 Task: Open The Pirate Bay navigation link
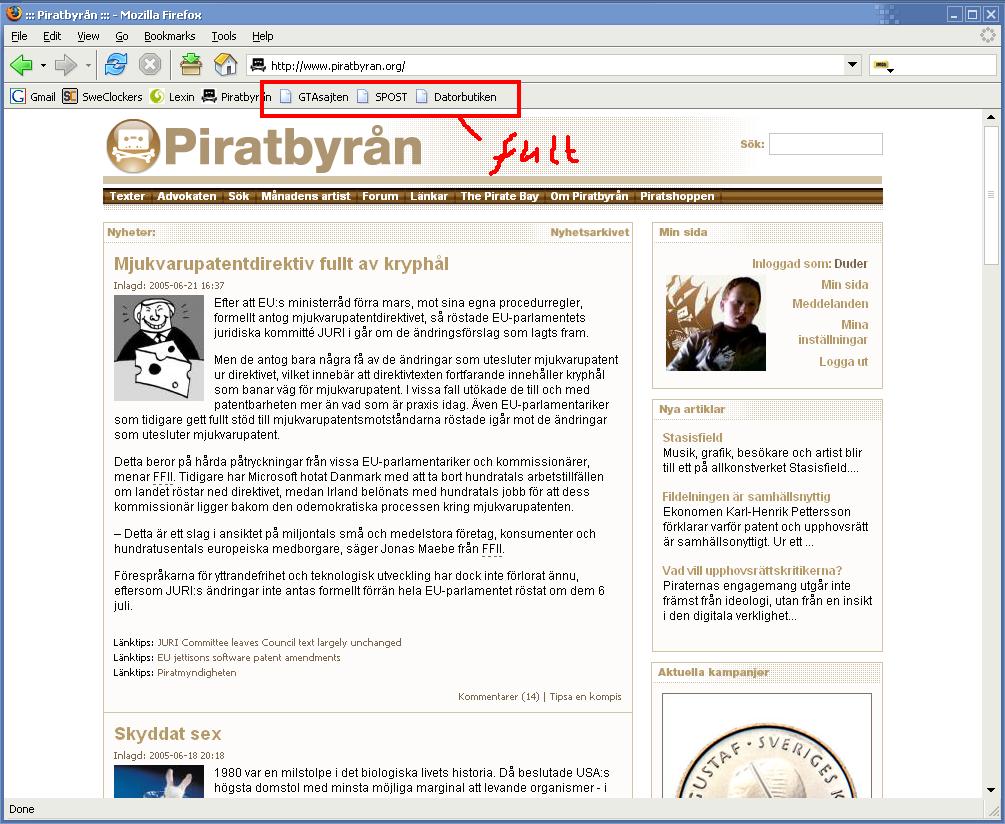coord(499,196)
